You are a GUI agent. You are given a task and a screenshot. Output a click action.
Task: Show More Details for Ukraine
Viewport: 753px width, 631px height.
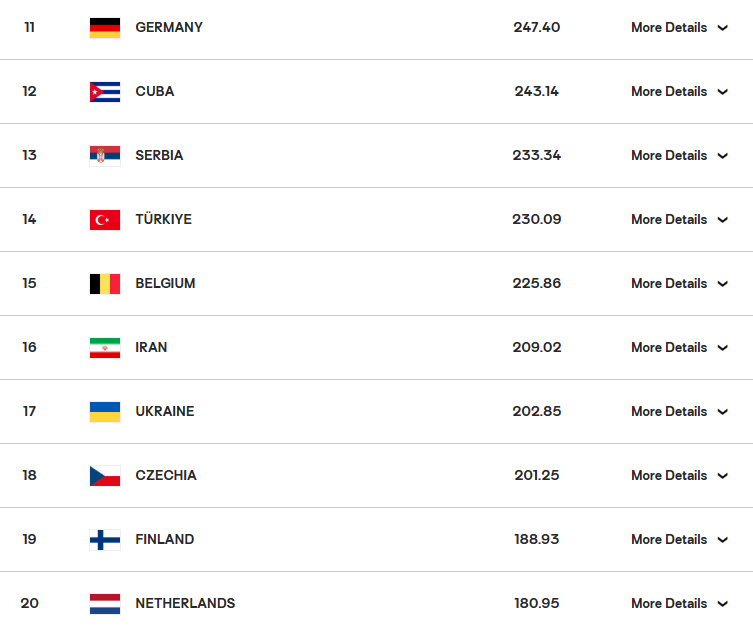[669, 412]
